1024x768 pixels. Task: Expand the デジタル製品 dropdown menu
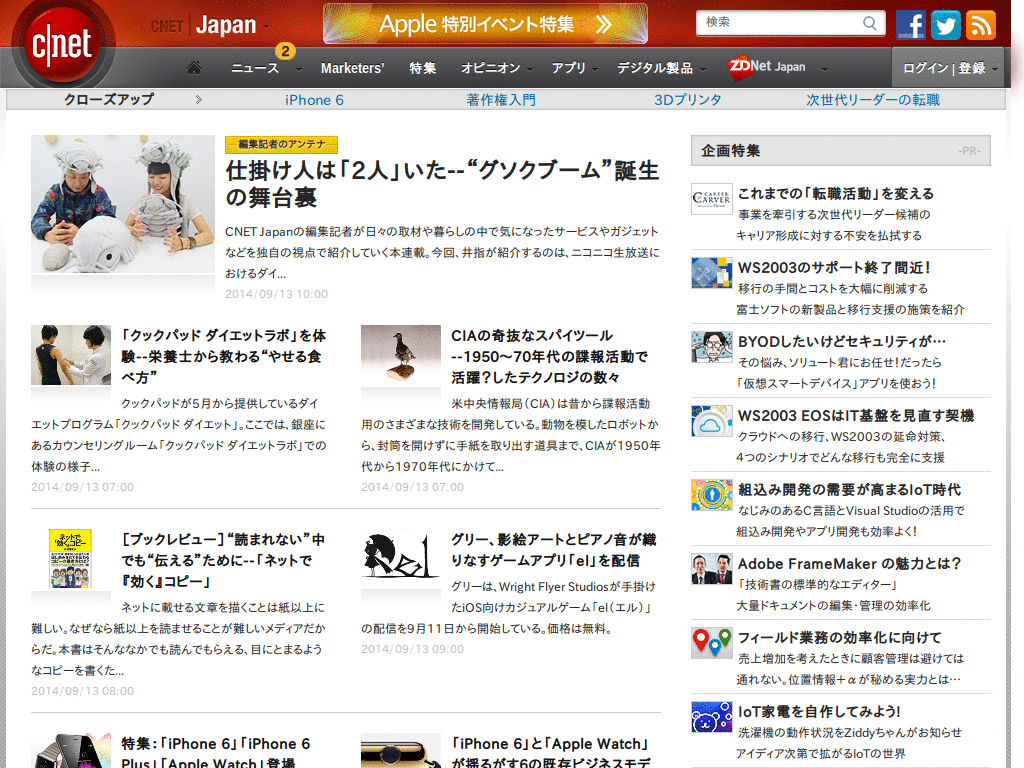point(661,68)
